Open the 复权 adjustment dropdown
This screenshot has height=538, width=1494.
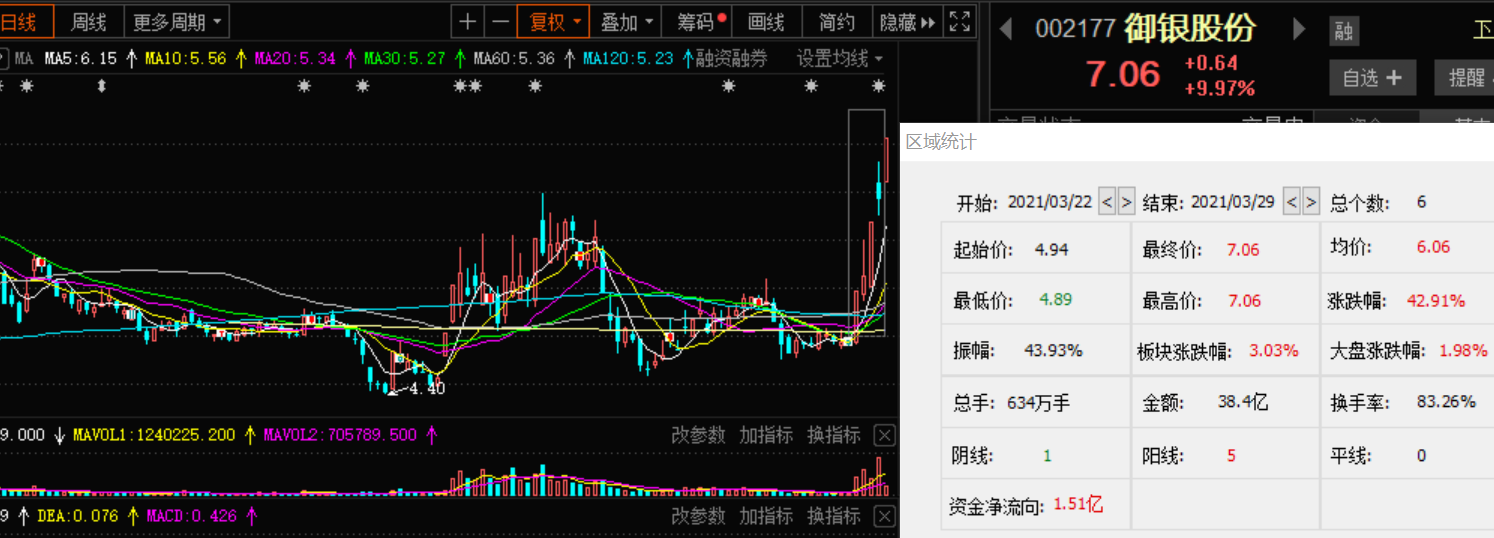click(x=554, y=21)
